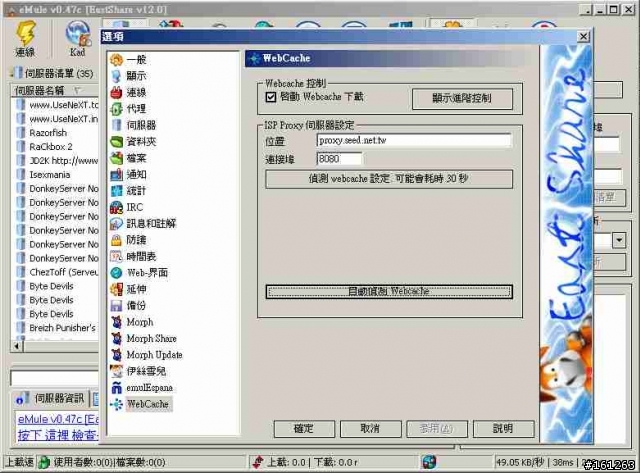The height and width of the screenshot is (473, 640).
Task: Confirm with the 確定 button
Action: (304, 429)
